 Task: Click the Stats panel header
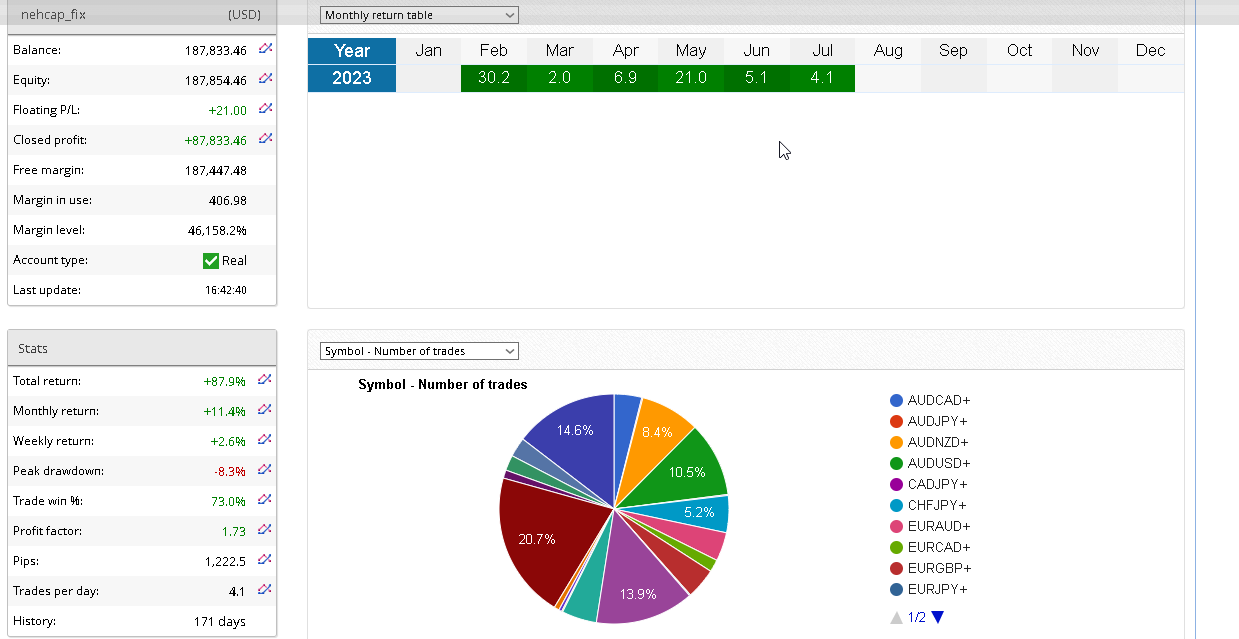click(x=141, y=348)
